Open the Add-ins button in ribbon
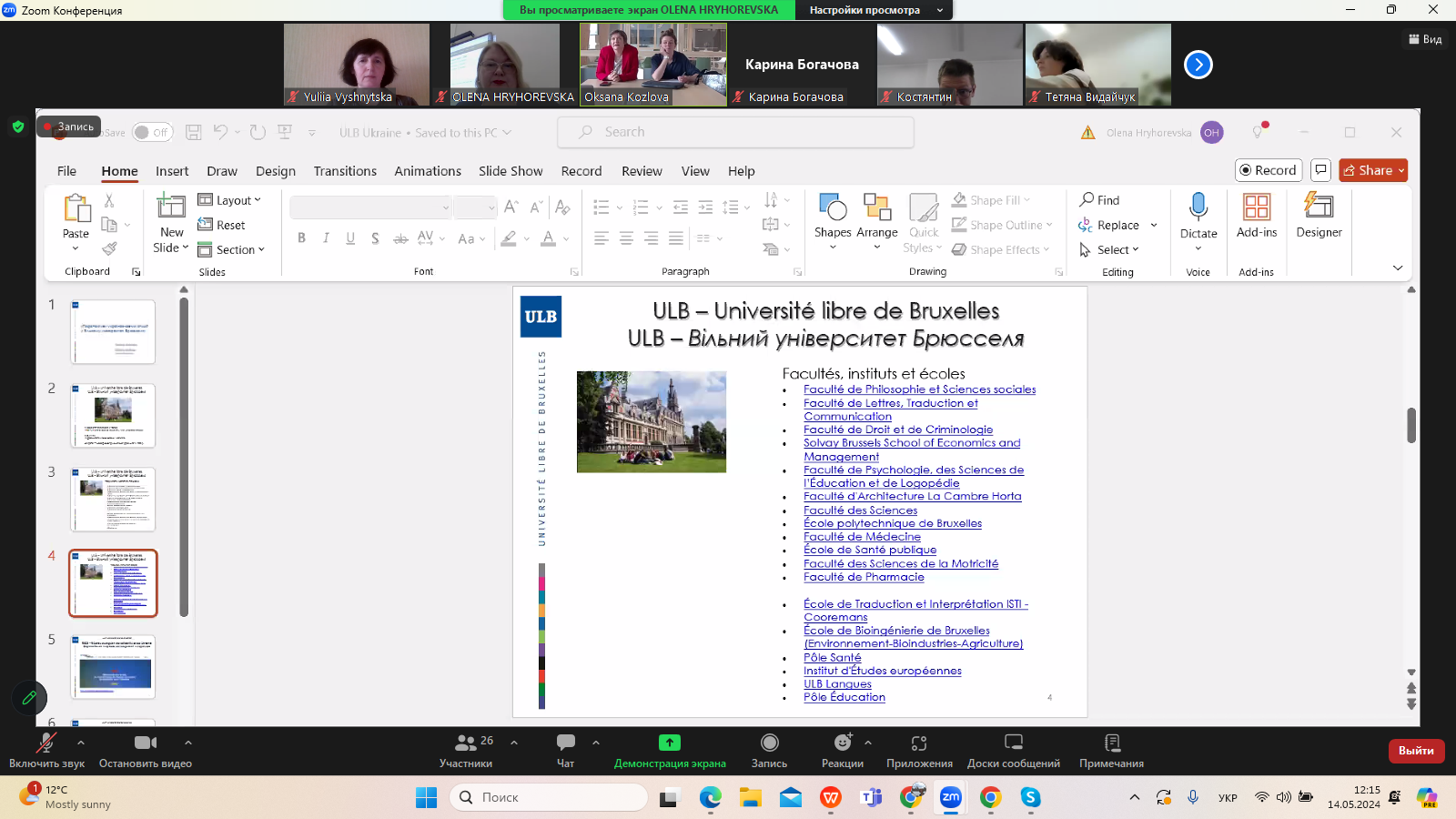The height and width of the screenshot is (819, 1456). (x=1256, y=216)
